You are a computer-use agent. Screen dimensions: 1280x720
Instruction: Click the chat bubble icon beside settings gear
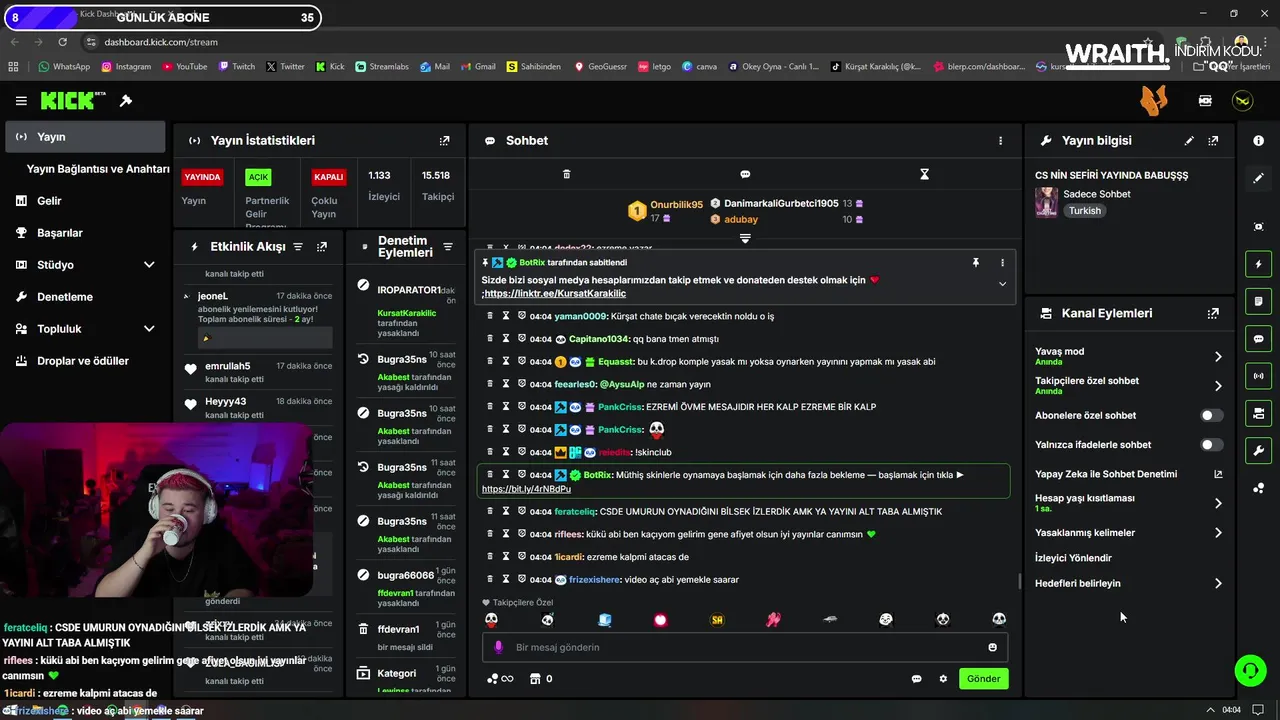(x=916, y=679)
